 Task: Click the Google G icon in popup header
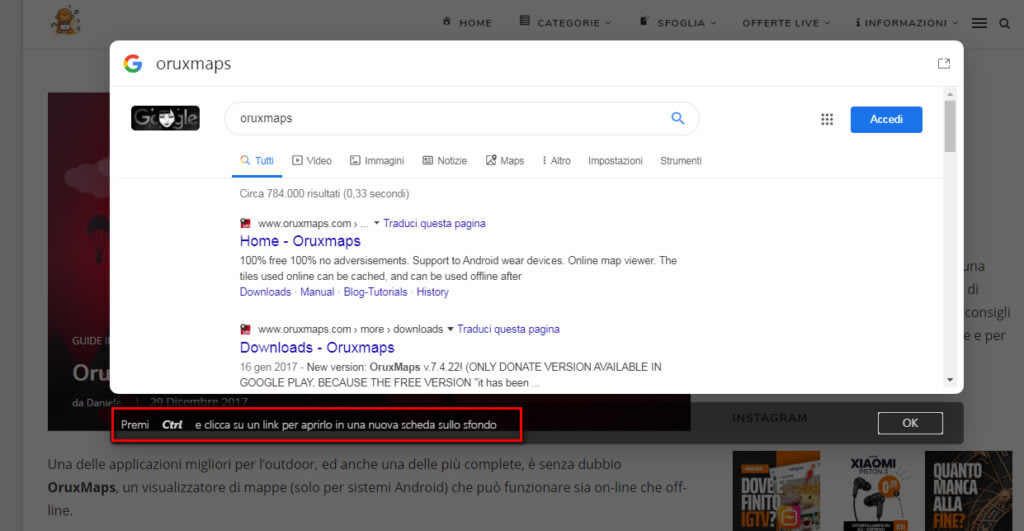[133, 63]
